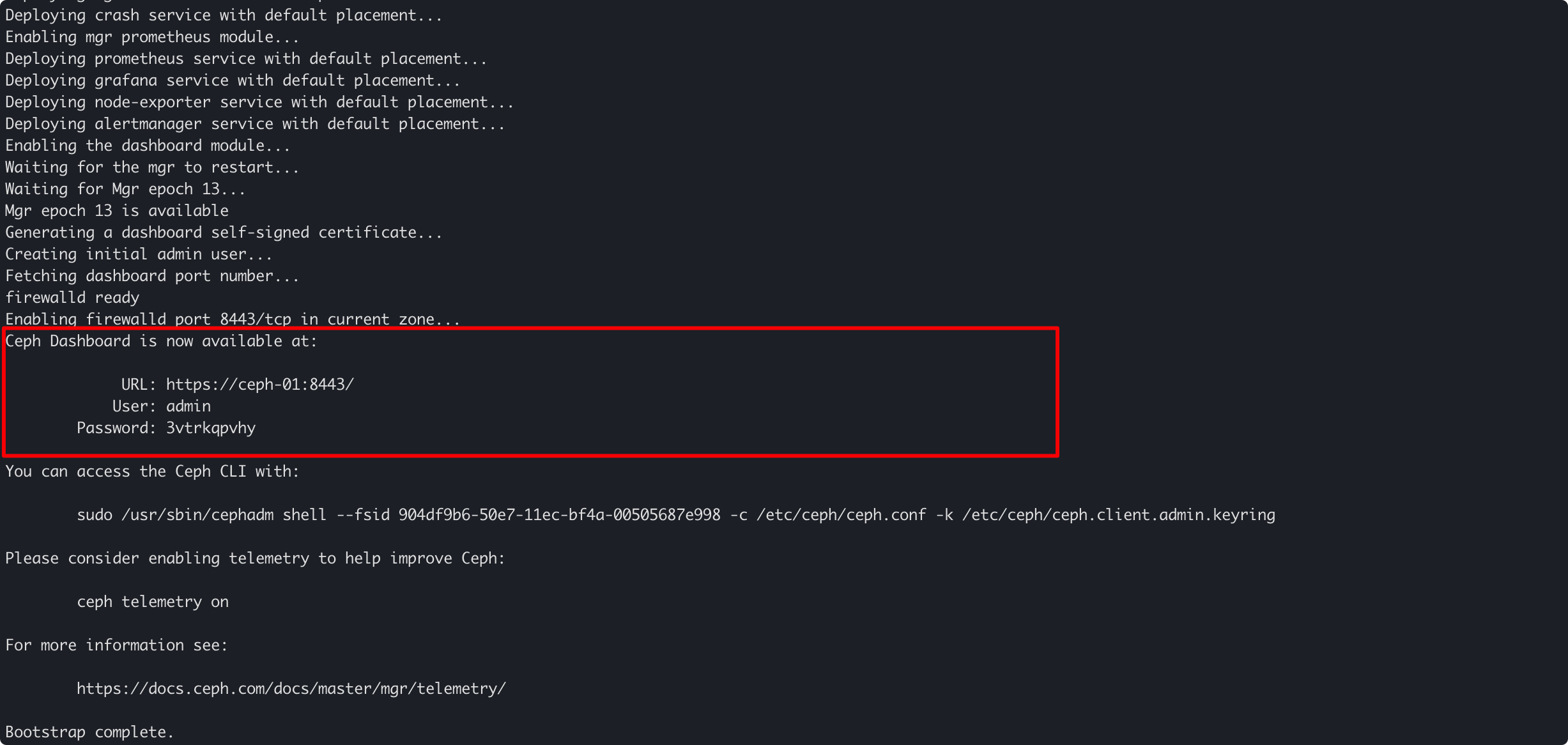Click the 'ceph telemetry on' command text
The image size is (1568, 745).
click(x=152, y=602)
